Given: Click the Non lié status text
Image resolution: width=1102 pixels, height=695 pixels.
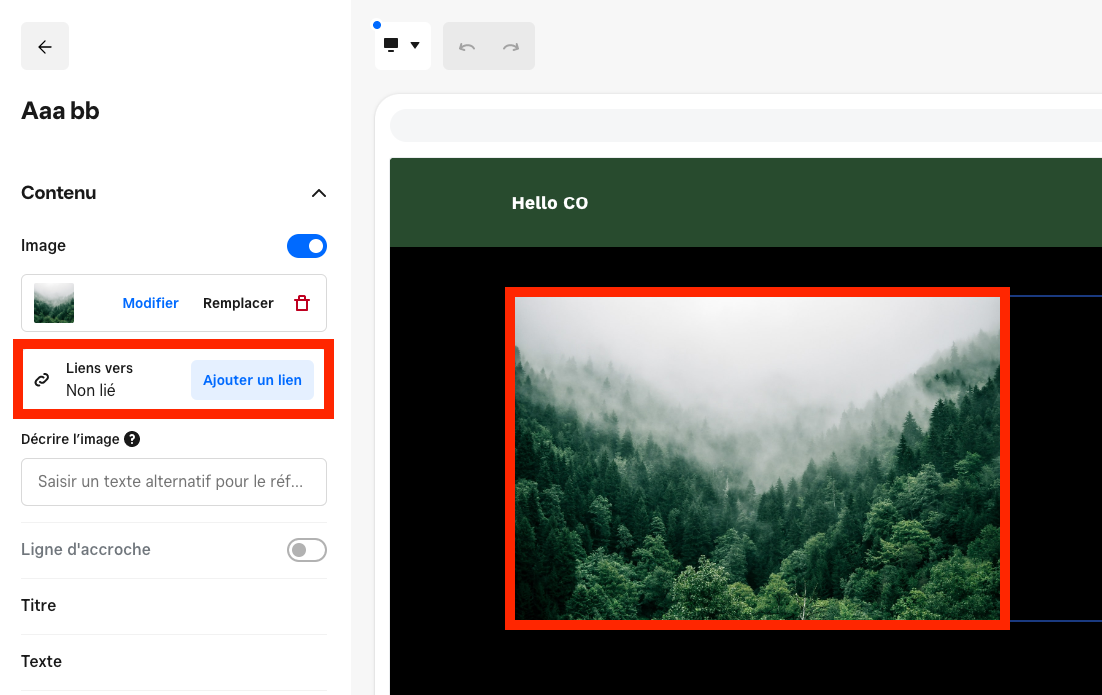Looking at the screenshot, I should coord(91,391).
